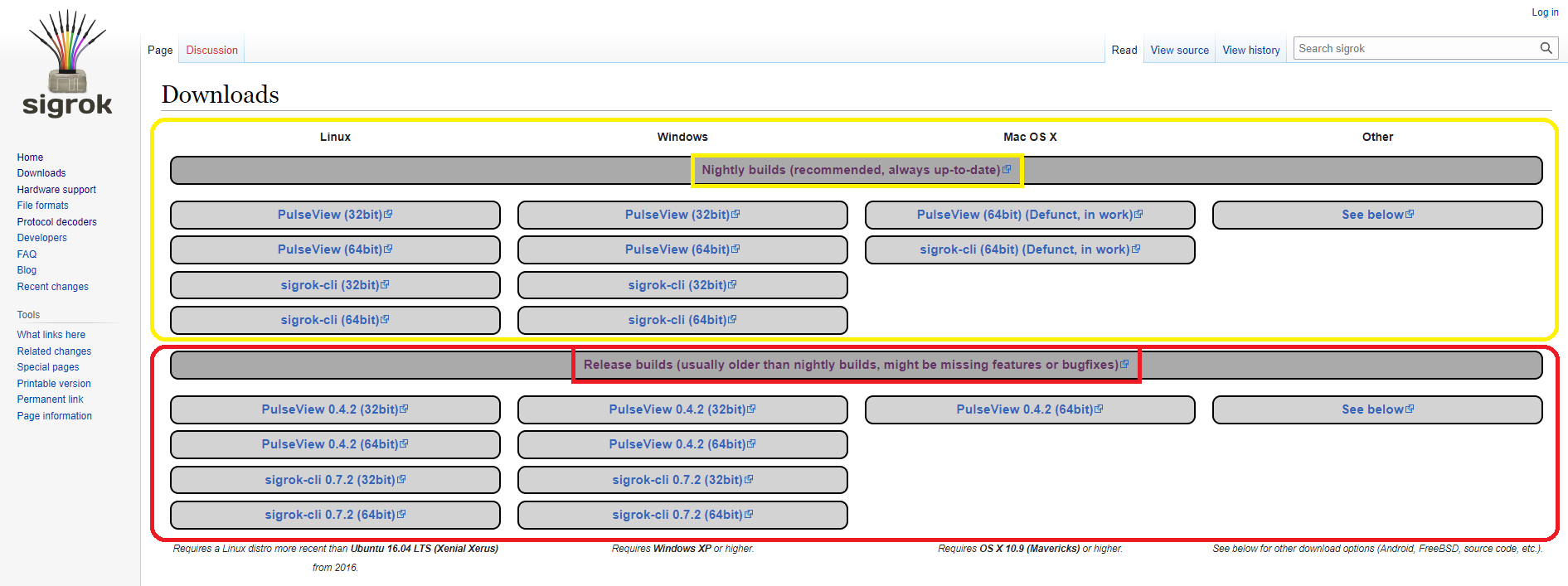Open the Blog sidebar link
Viewport: 1568px width, 586px height.
[x=27, y=270]
